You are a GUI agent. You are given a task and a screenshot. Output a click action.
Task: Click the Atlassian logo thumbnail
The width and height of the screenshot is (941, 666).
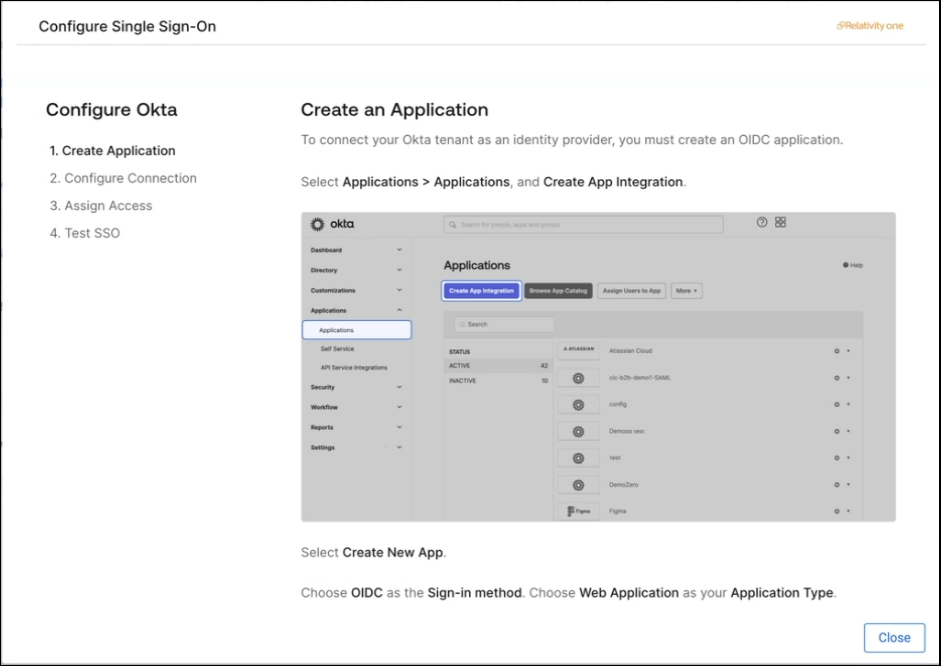pos(579,350)
